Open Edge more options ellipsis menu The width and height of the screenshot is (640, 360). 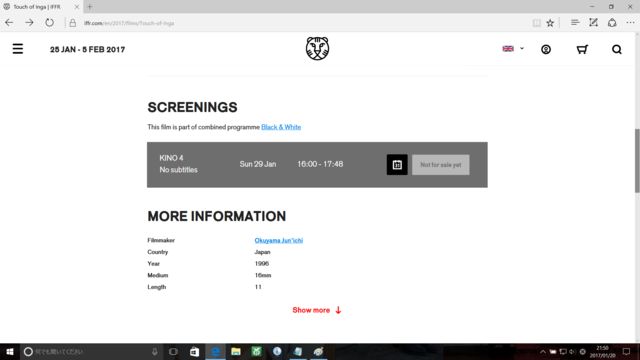point(630,23)
